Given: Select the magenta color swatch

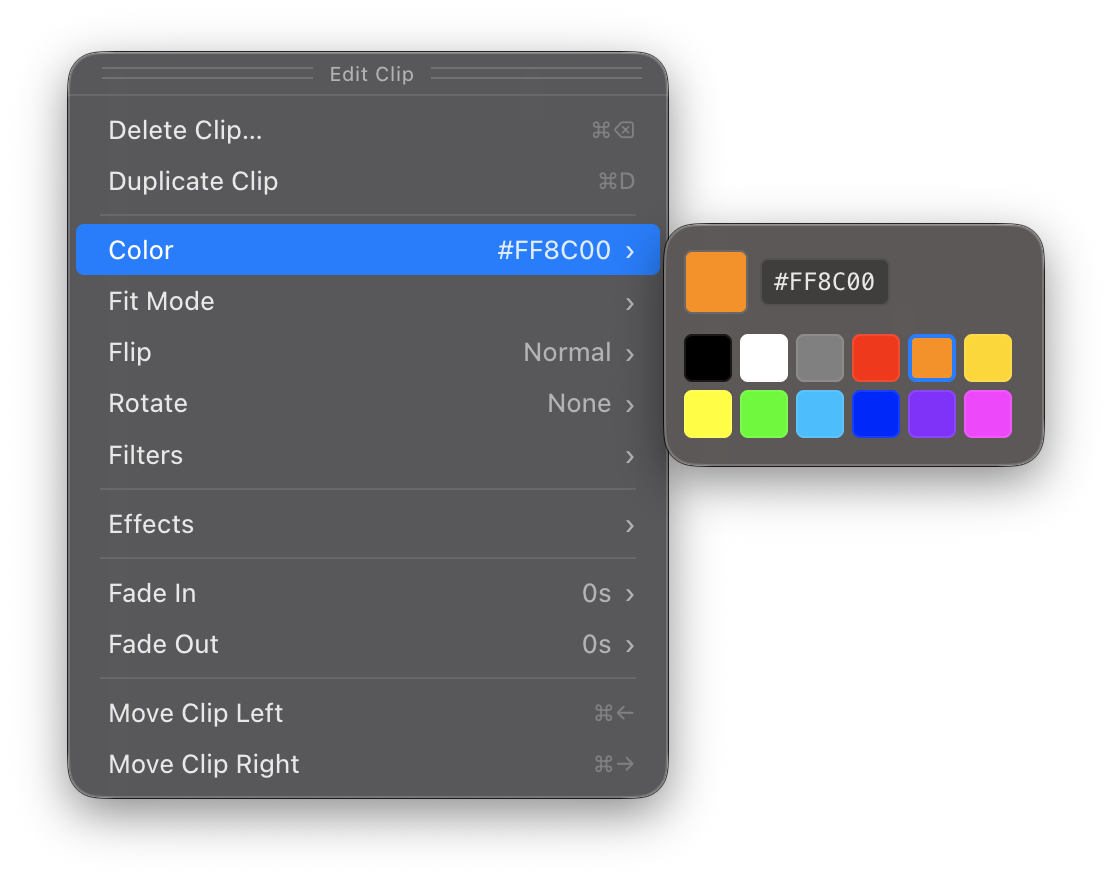Looking at the screenshot, I should pos(988,414).
